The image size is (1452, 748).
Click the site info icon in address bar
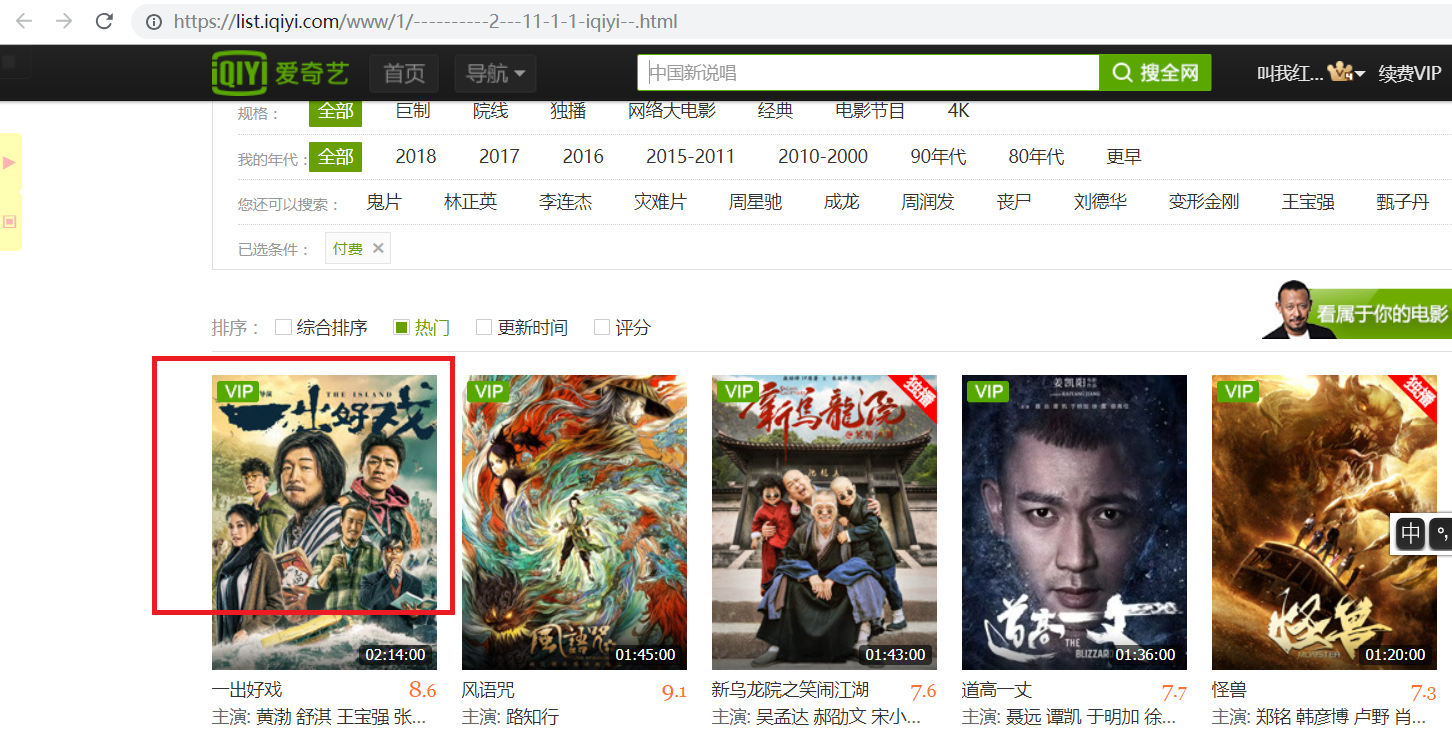(x=153, y=21)
